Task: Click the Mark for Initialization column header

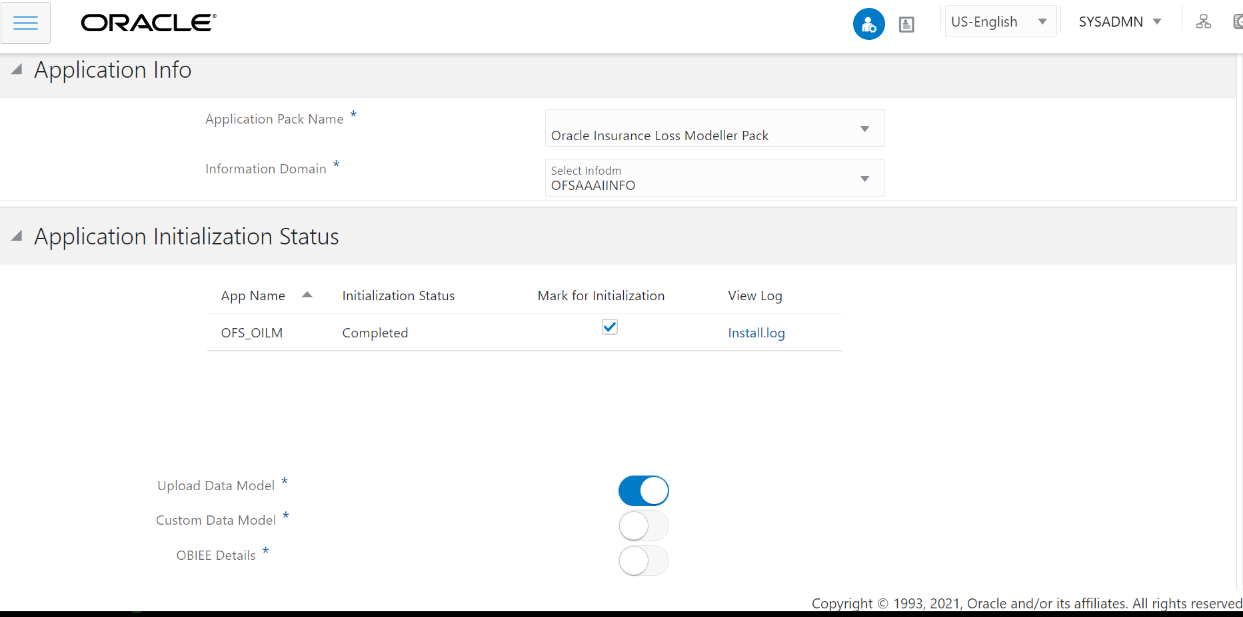Action: click(601, 296)
